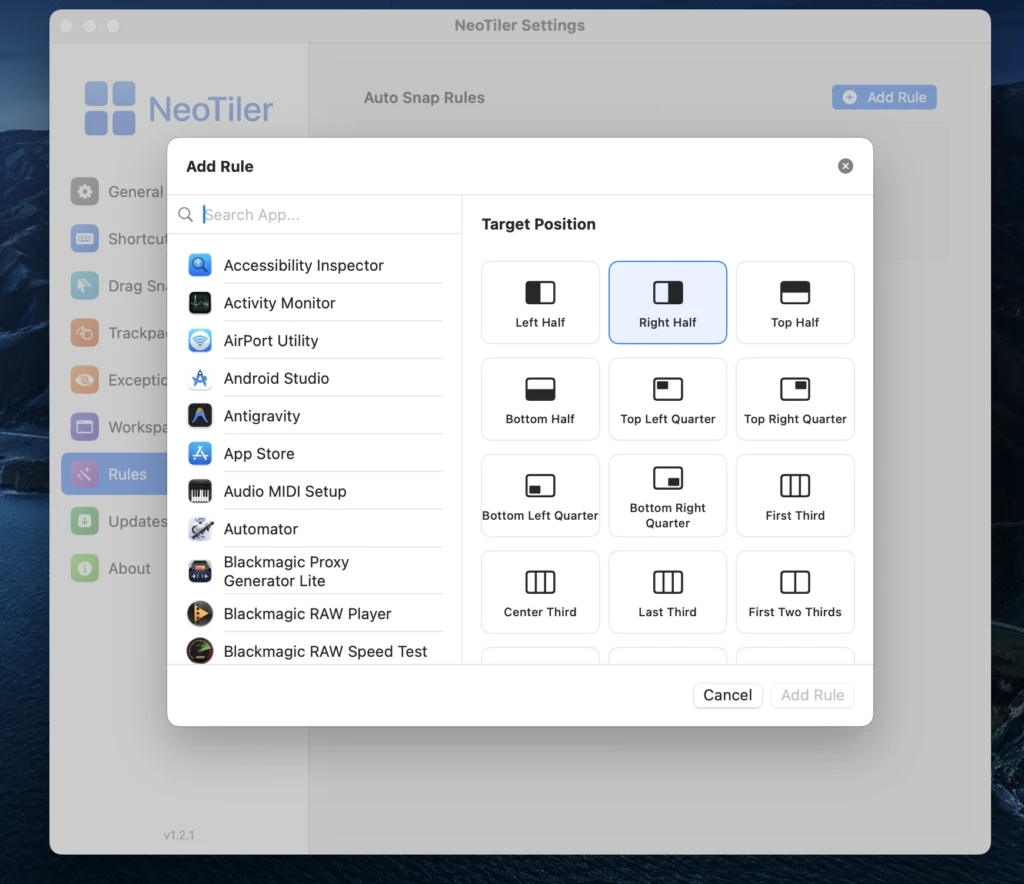Select "App Store" app name
The image size is (1024, 884).
pyautogui.click(x=259, y=454)
